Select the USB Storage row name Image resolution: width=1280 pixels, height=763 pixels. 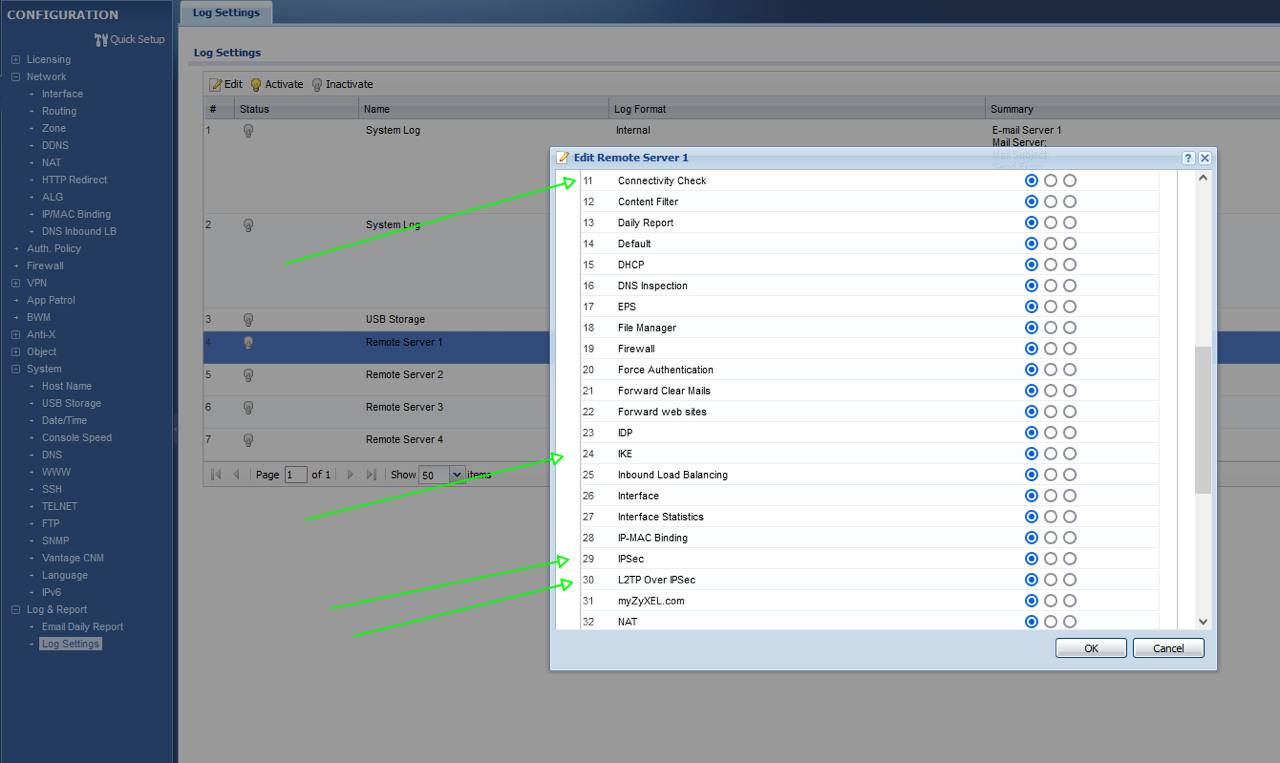coord(395,320)
